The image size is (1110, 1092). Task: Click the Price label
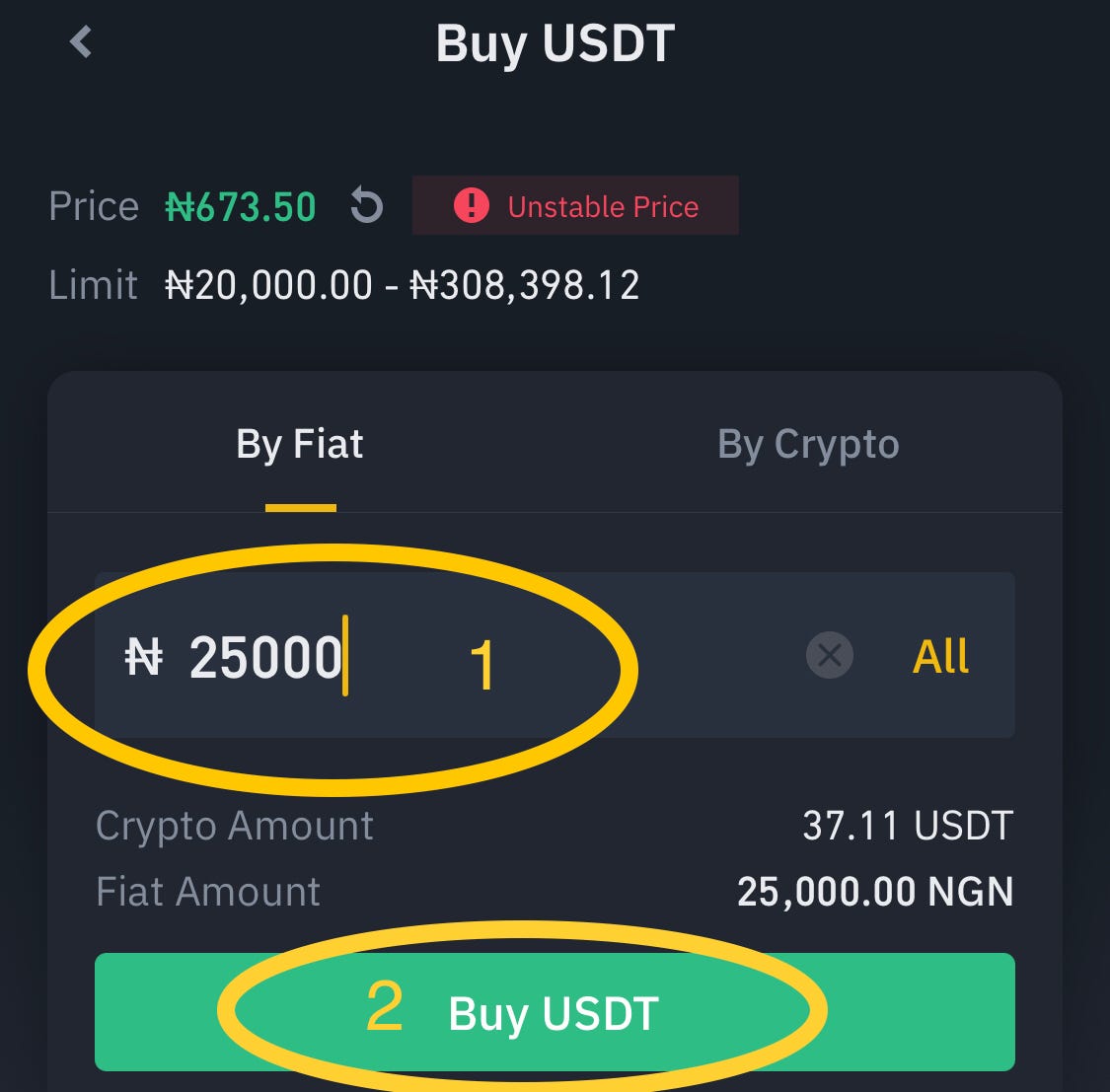coord(94,206)
